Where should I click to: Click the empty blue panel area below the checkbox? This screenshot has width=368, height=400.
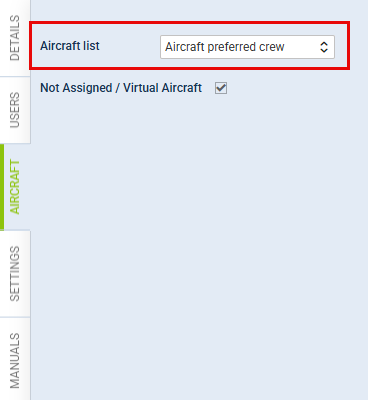[199, 247]
